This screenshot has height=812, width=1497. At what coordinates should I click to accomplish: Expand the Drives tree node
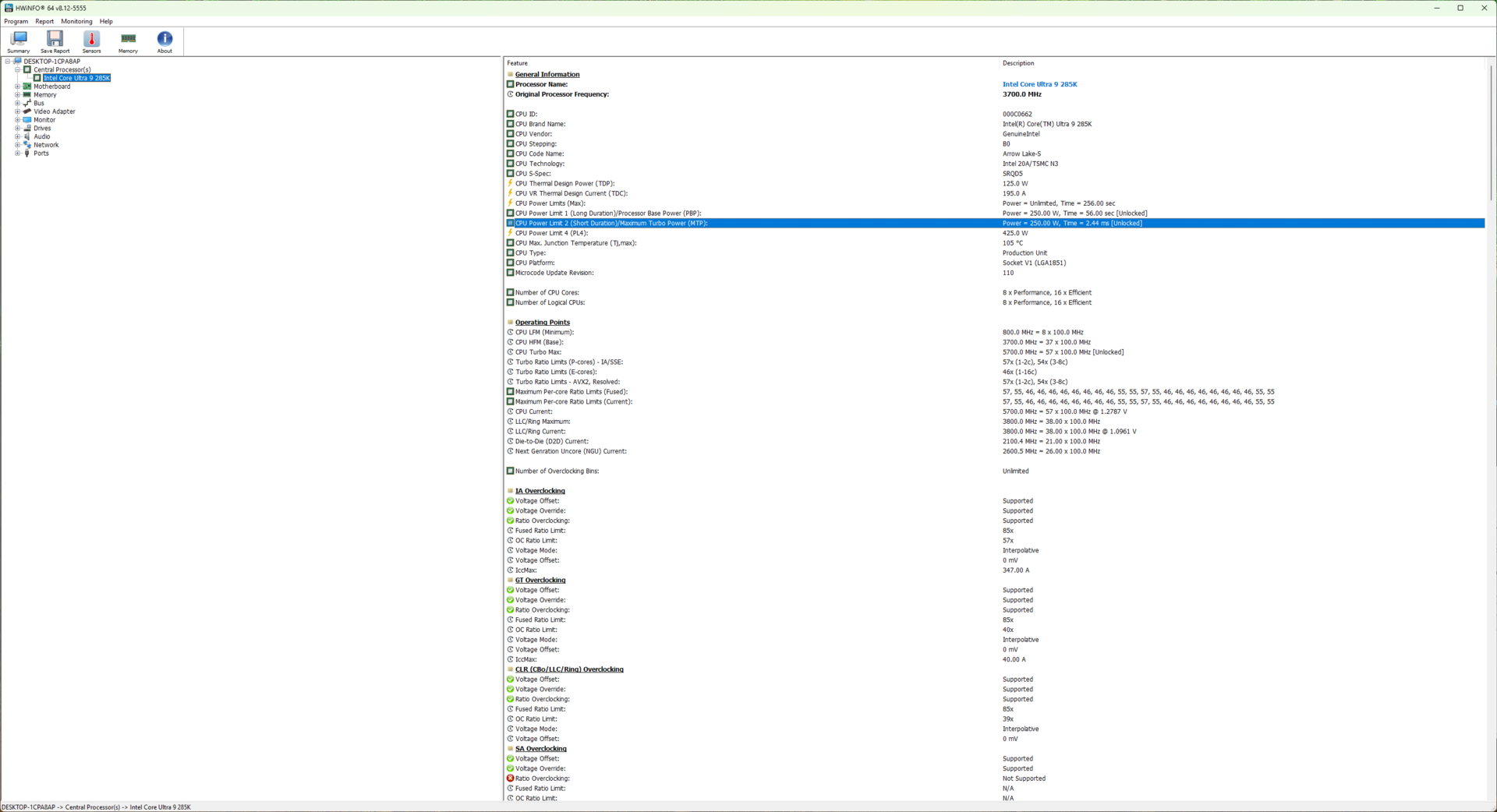[x=17, y=128]
